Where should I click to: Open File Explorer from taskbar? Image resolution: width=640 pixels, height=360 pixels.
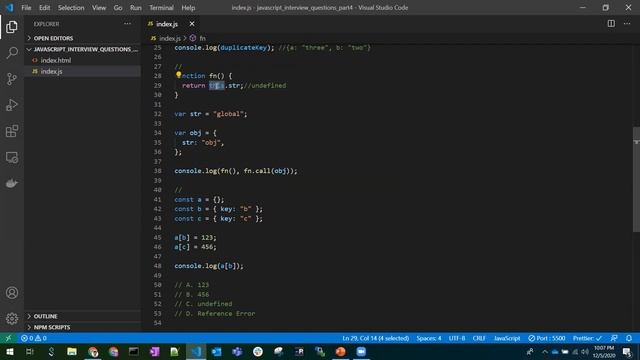pos(72,351)
